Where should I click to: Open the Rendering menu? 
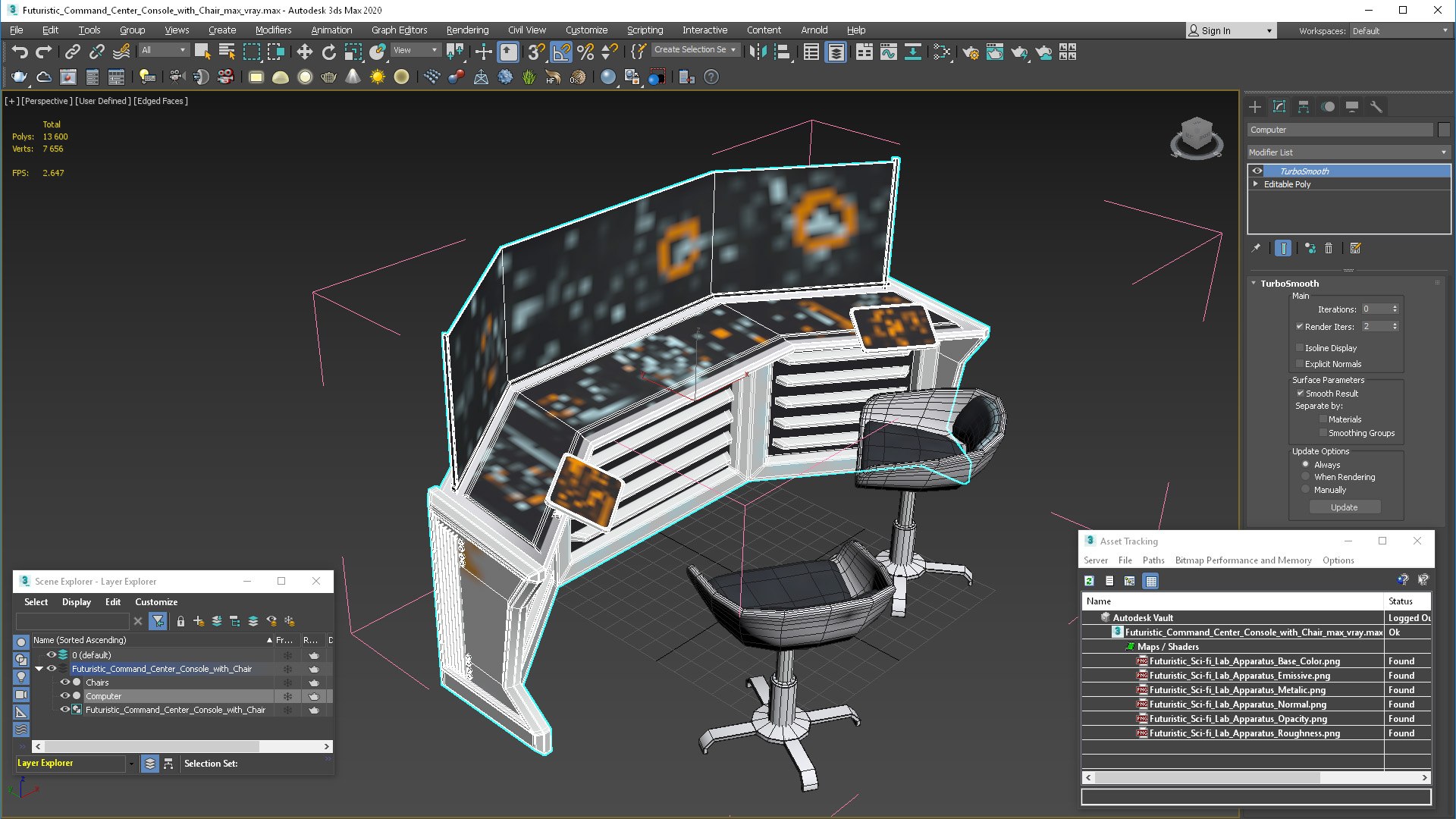467,30
